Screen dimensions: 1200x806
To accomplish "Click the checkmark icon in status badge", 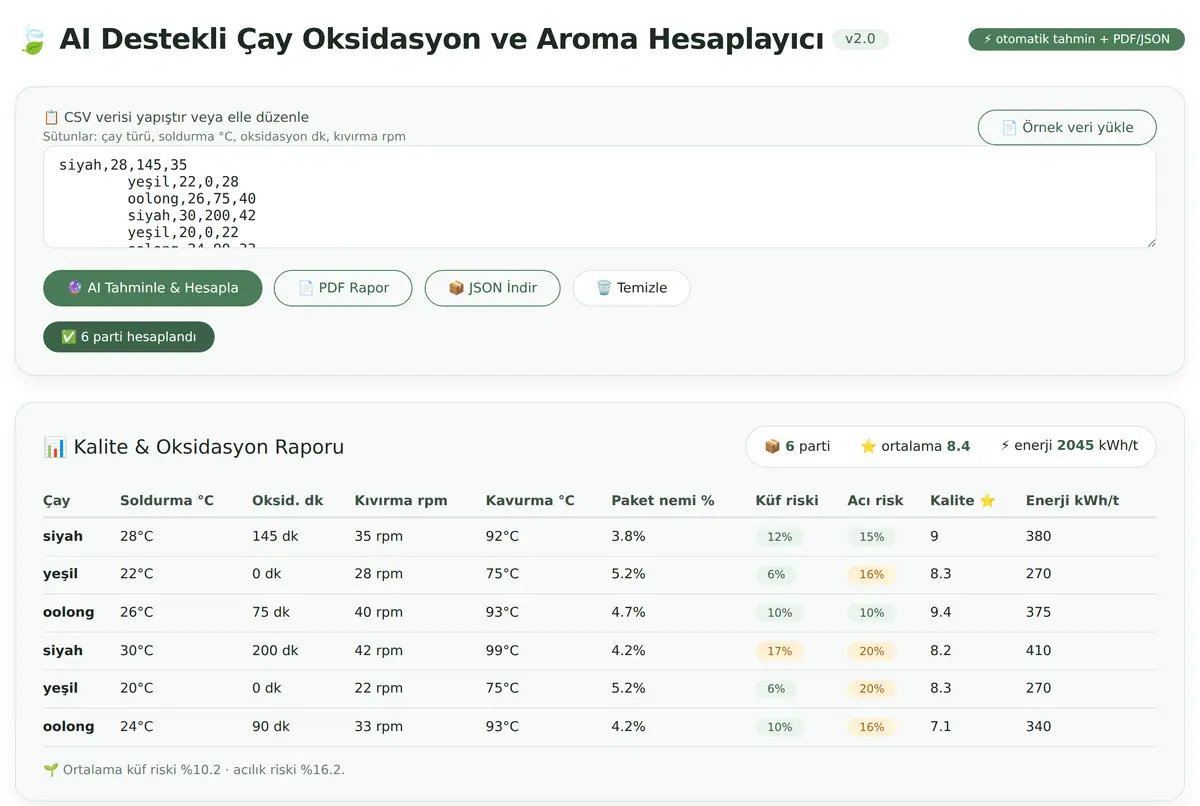I will [x=69, y=337].
